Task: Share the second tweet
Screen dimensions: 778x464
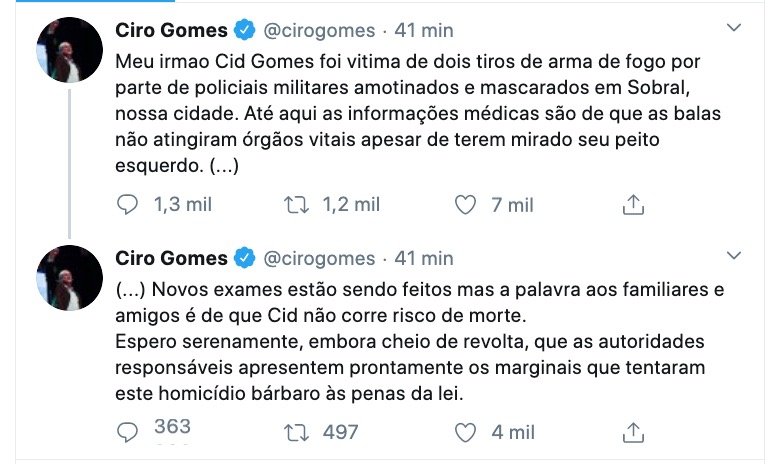Action: coord(632,432)
